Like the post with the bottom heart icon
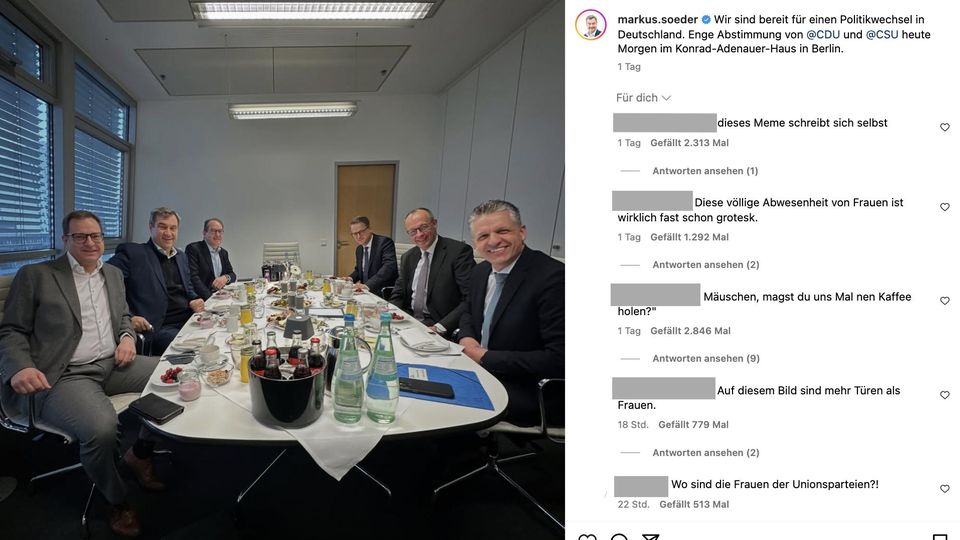The width and height of the screenshot is (960, 540). pyautogui.click(x=587, y=537)
